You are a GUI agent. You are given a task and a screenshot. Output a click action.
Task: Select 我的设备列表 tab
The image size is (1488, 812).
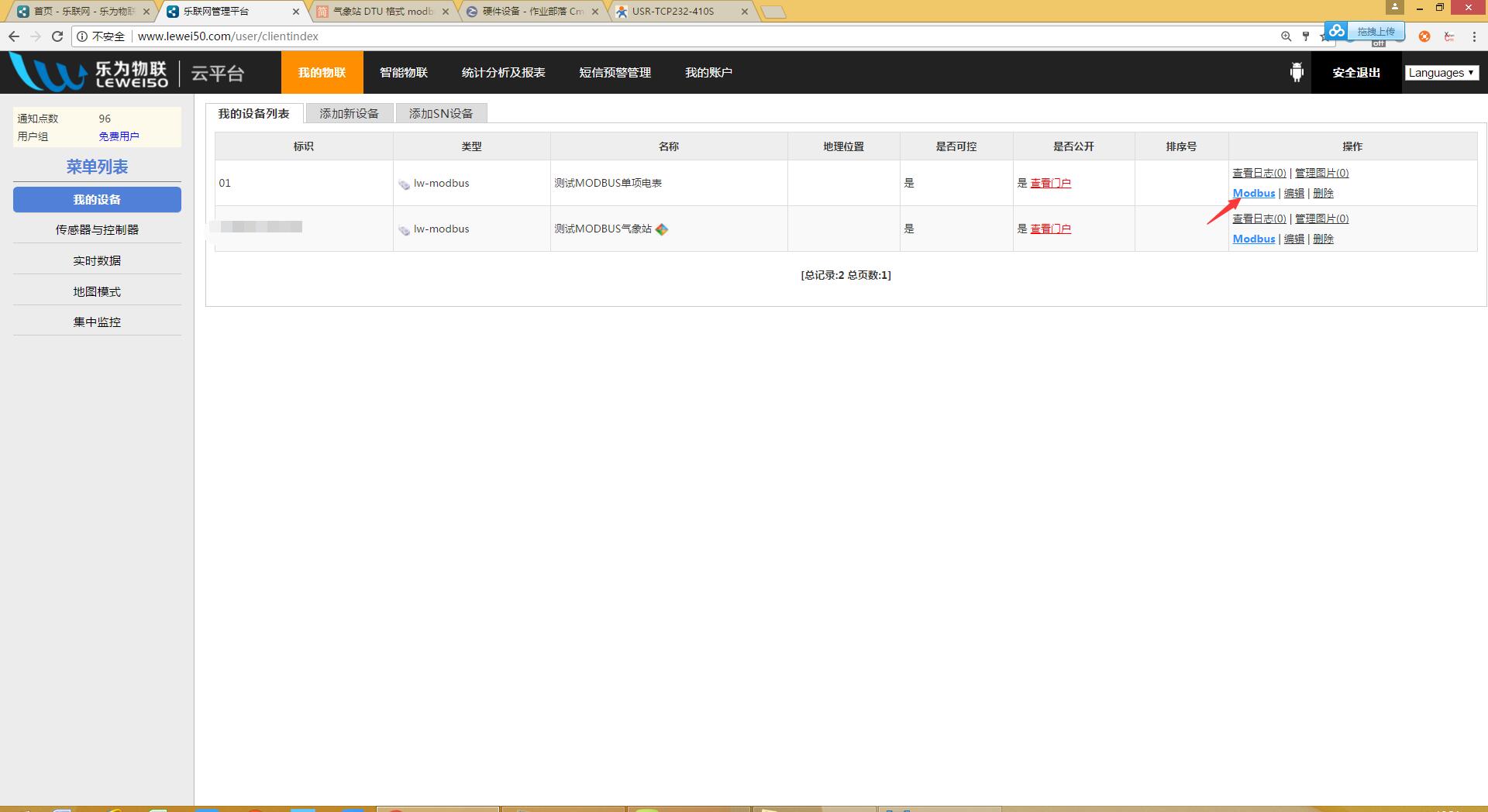coord(254,113)
